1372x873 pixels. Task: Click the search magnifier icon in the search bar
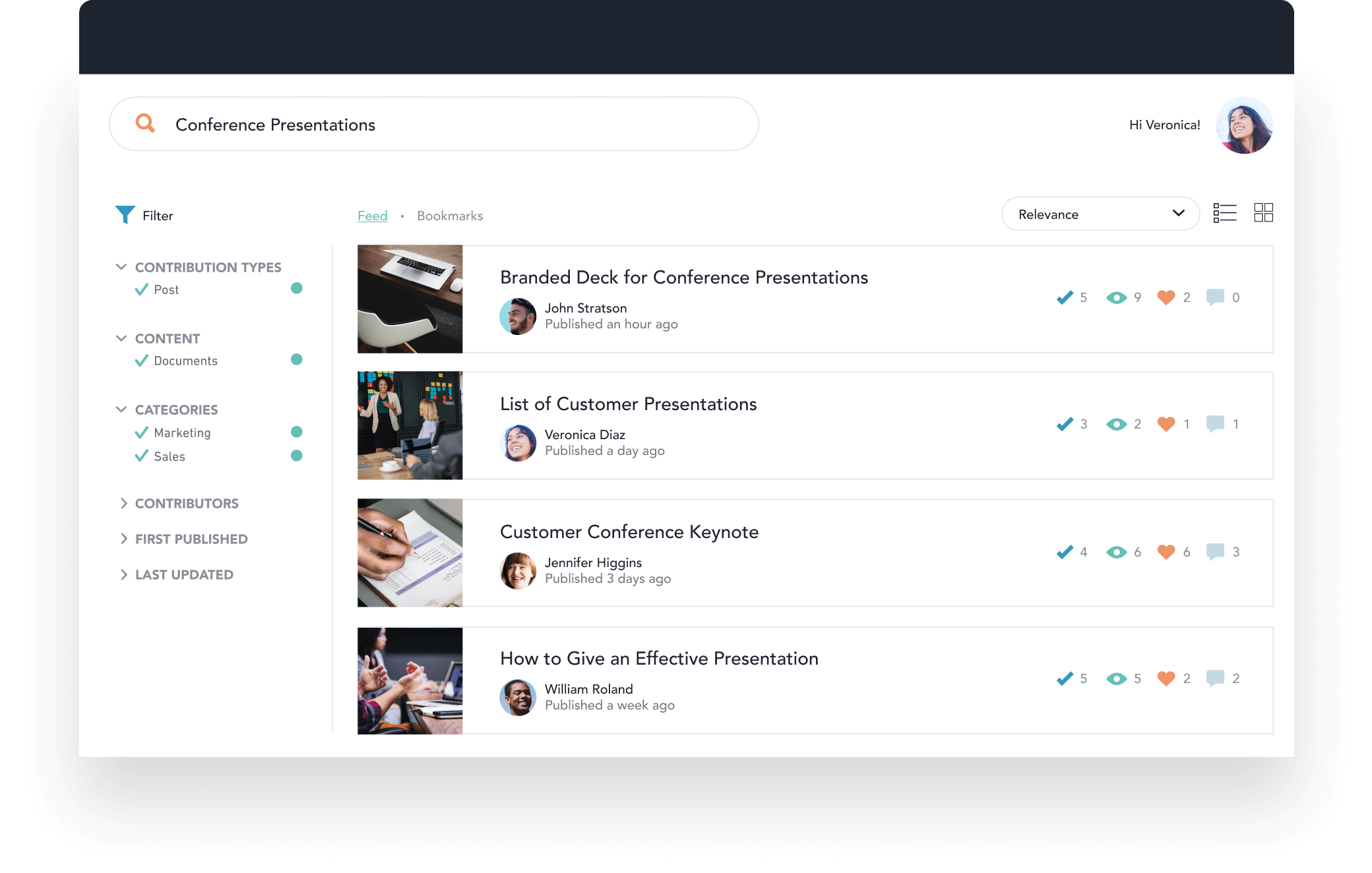pyautogui.click(x=147, y=124)
